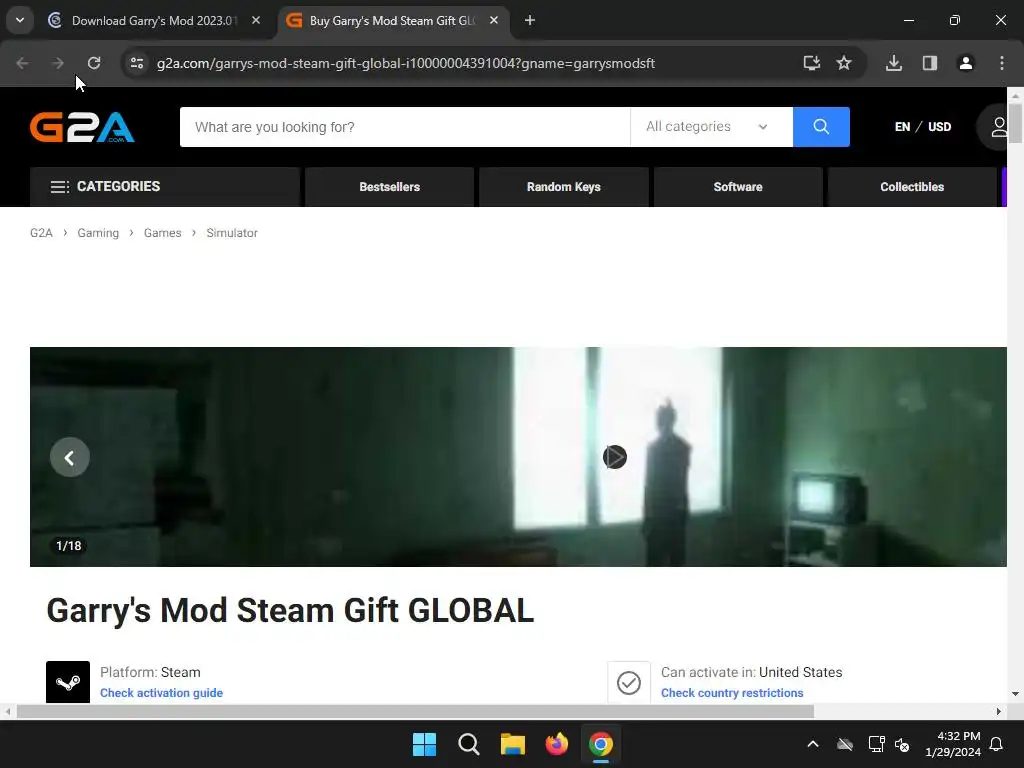Click the Garry's Mod Steam Gift GLOBAL title
This screenshot has height=768, width=1024.
coord(290,611)
